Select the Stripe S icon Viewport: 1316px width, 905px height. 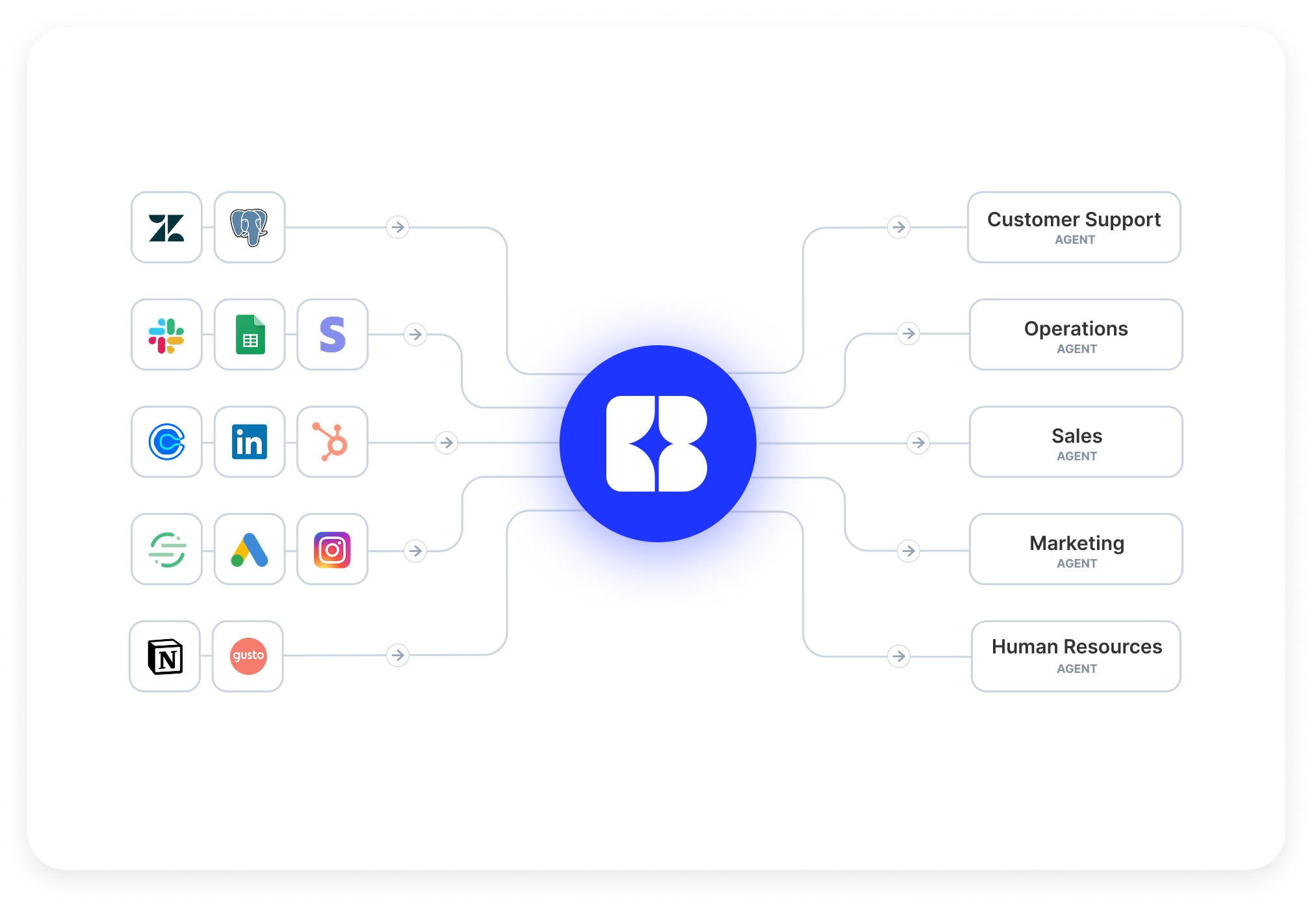[x=333, y=335]
